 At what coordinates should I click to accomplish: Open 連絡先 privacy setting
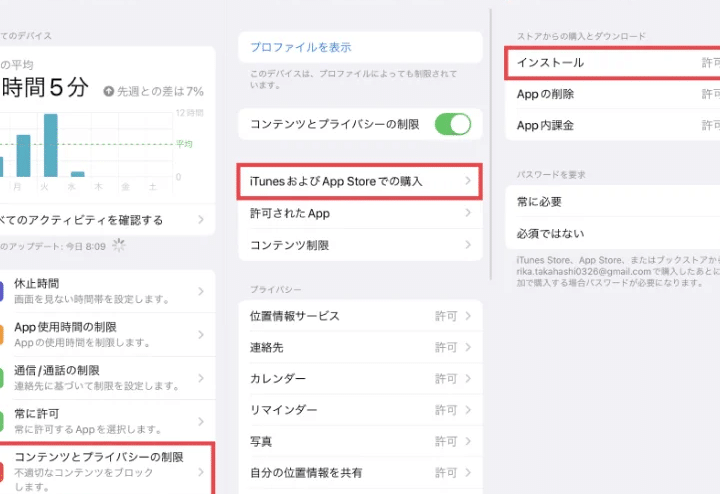[x=360, y=348]
